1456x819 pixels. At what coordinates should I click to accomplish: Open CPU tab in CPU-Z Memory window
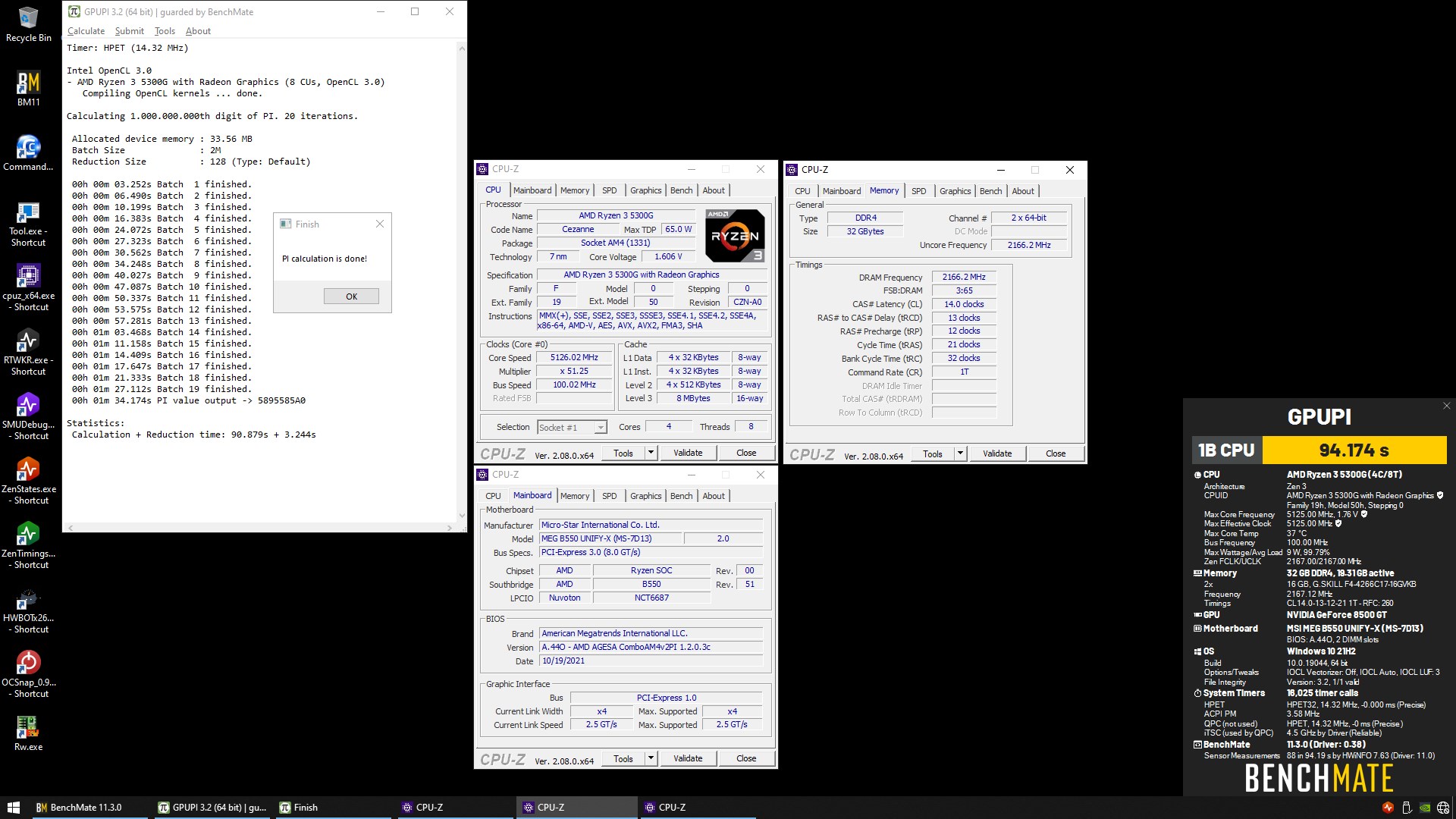point(802,191)
